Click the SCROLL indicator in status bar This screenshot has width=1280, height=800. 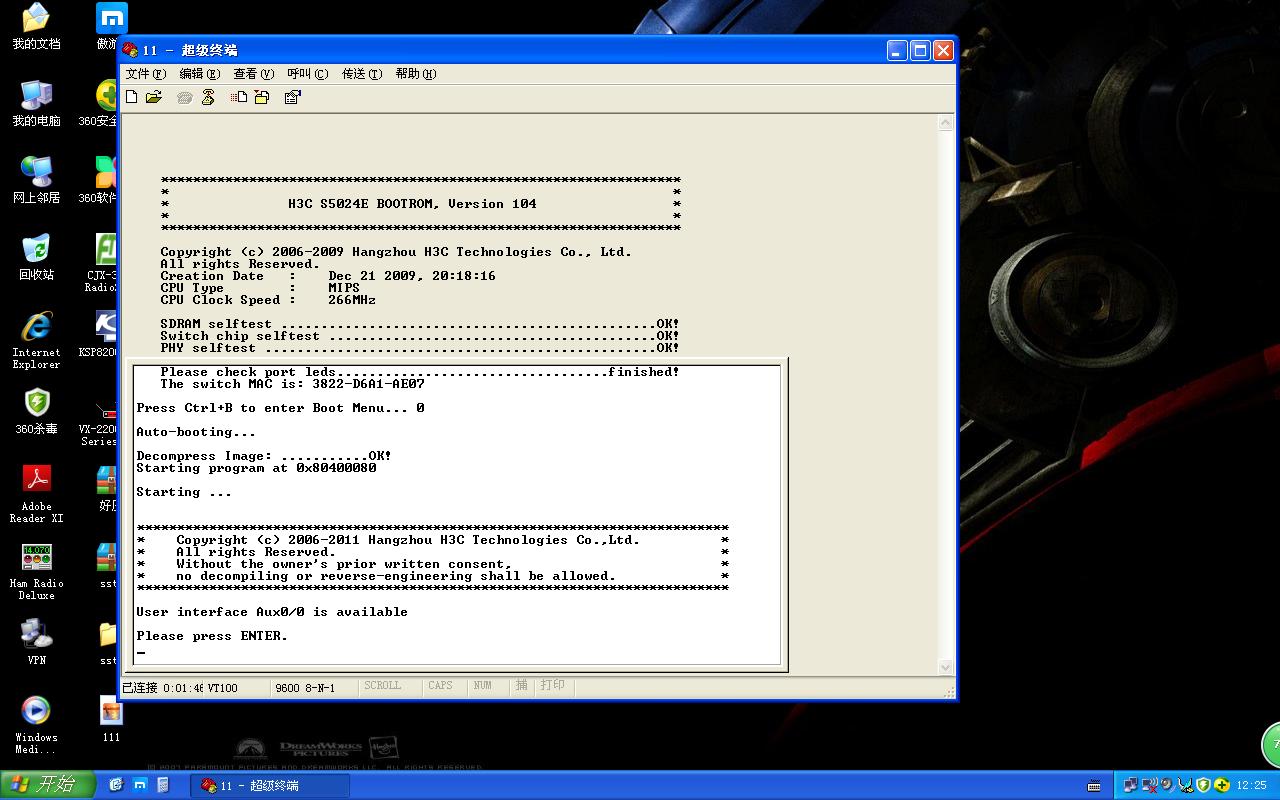(x=382, y=686)
